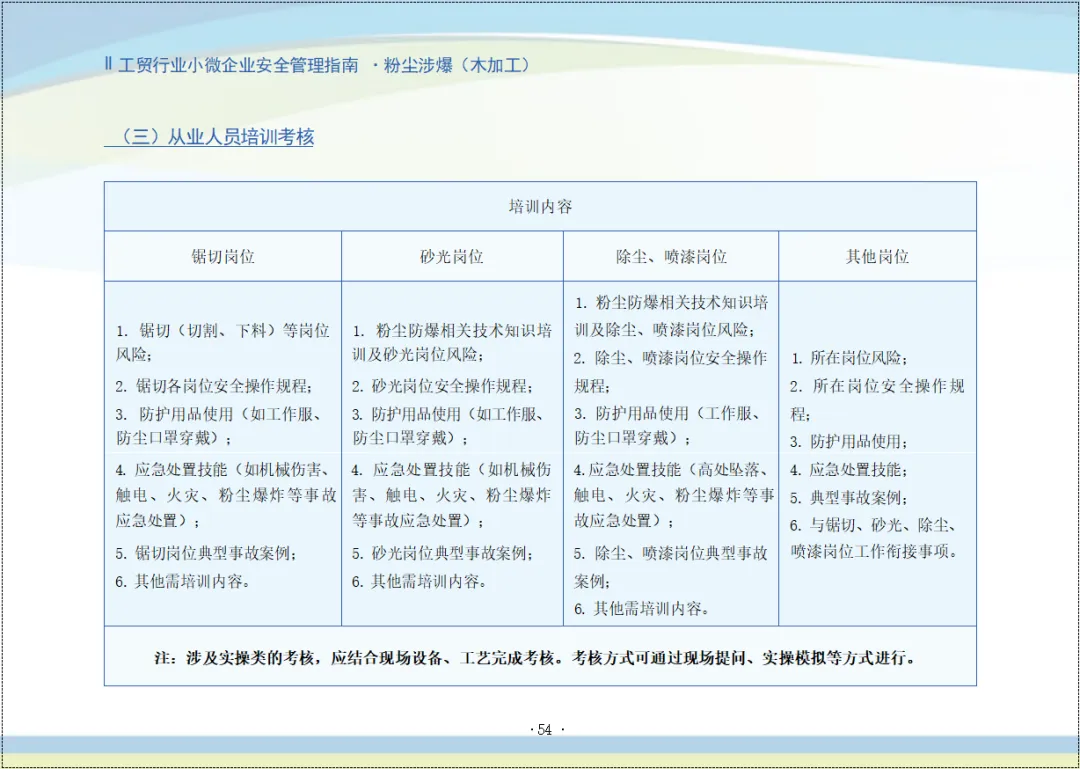Click the line 2. 砂光岗位安全操作规程
Image resolution: width=1080 pixels, height=769 pixels.
pyautogui.click(x=442, y=385)
